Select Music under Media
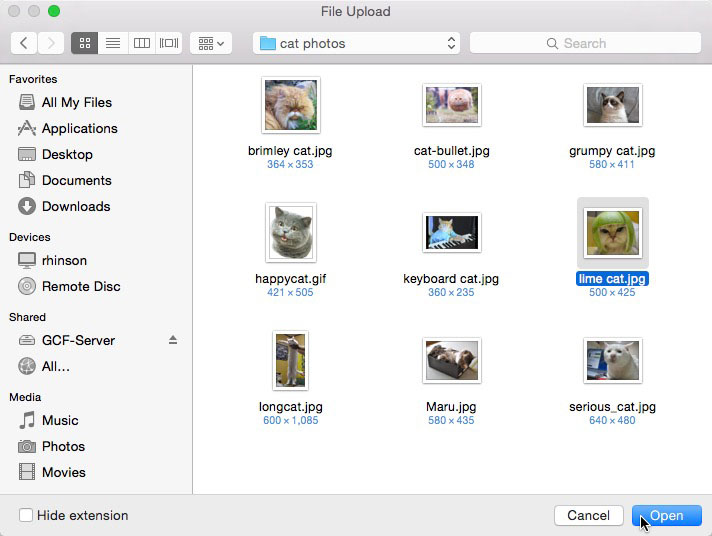This screenshot has height=536, width=712. click(x=60, y=420)
